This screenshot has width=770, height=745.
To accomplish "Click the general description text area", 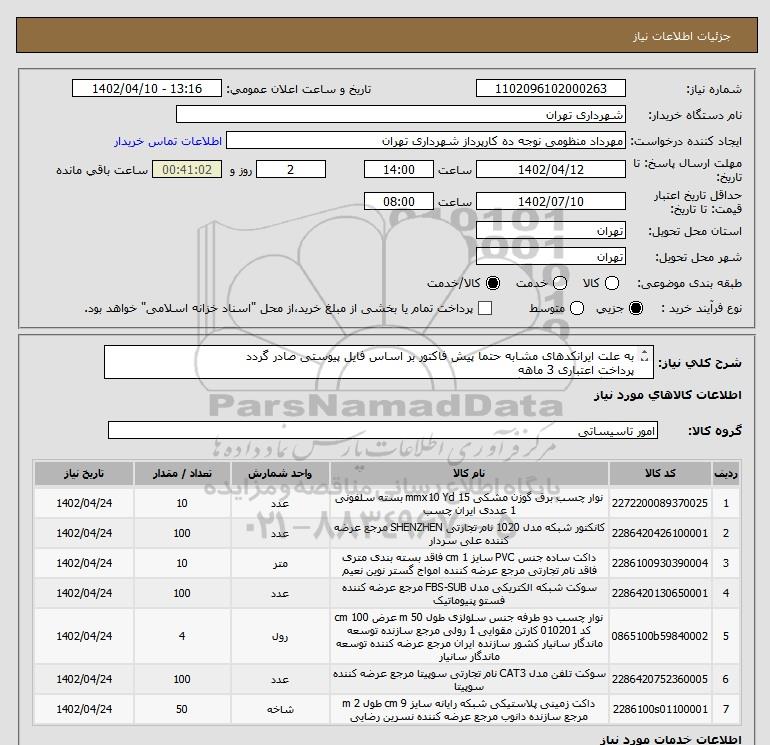I will pos(379,362).
